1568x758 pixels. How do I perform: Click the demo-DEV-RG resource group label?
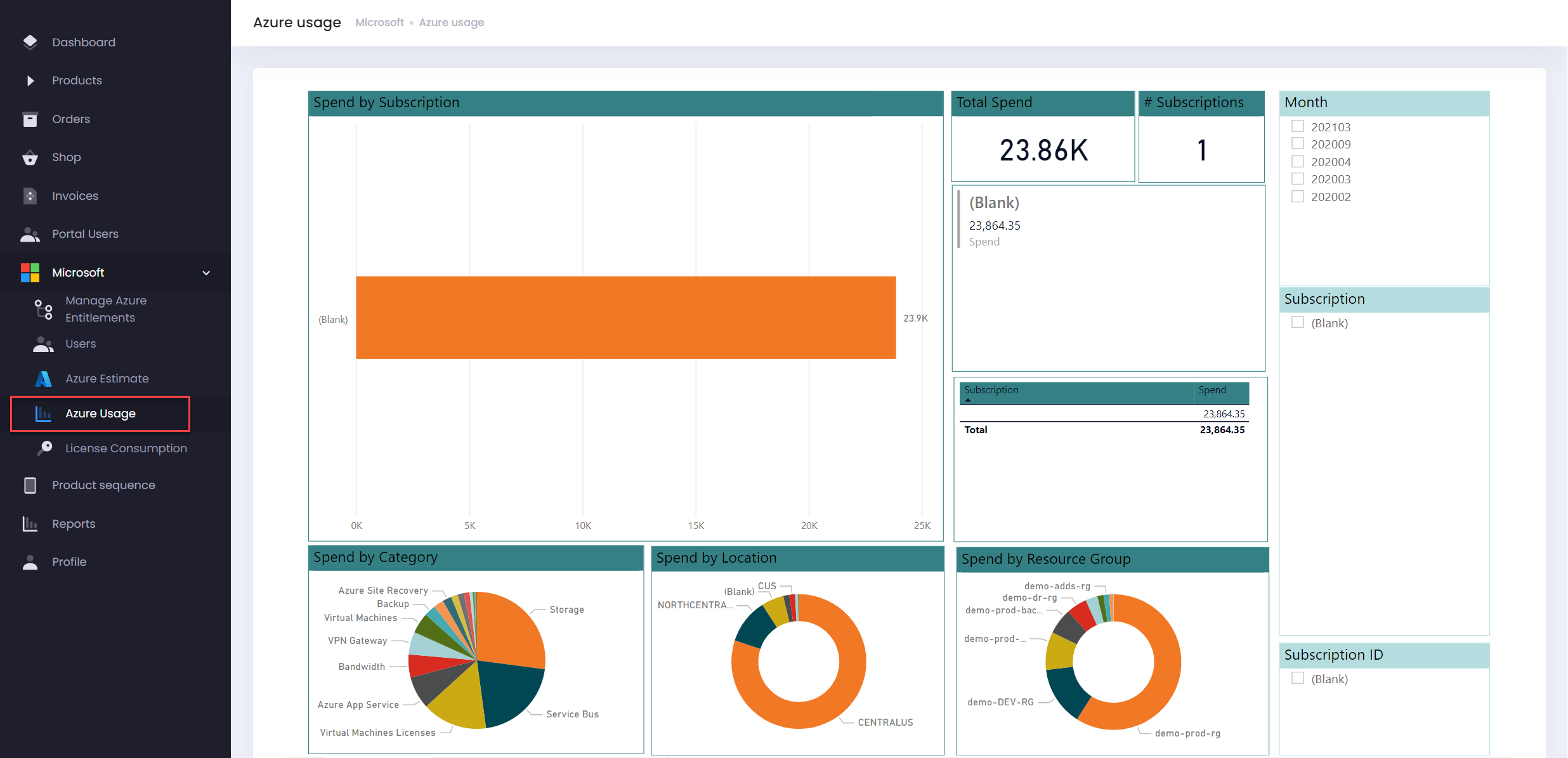[1001, 702]
